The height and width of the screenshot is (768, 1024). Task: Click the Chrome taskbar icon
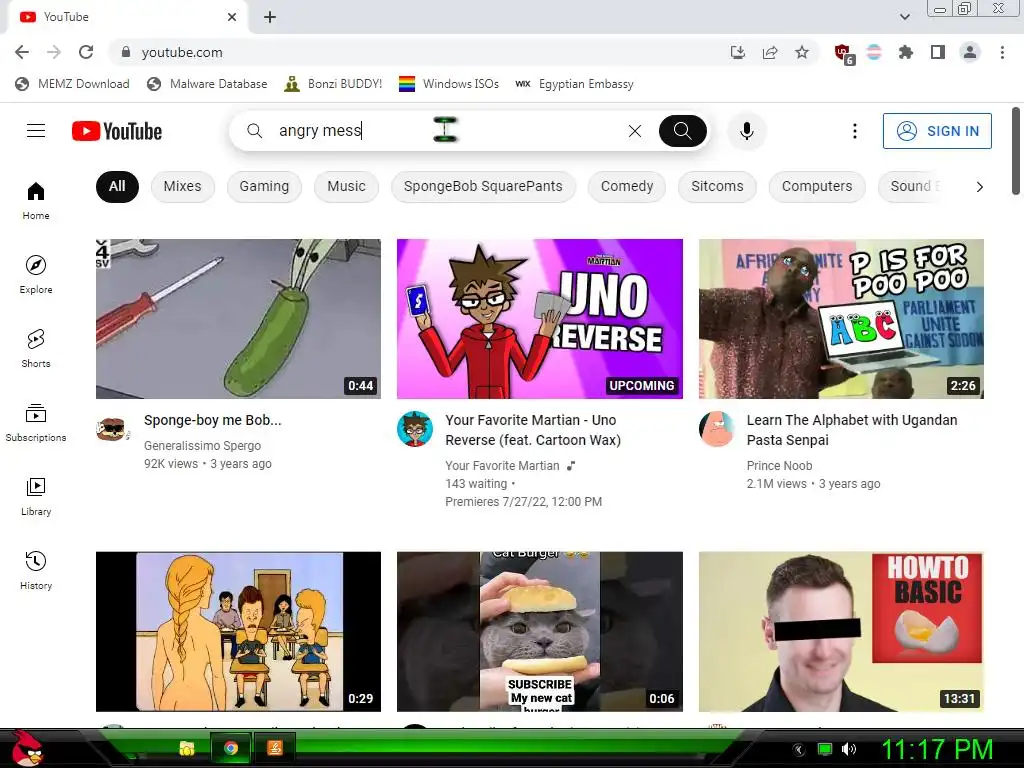[231, 748]
